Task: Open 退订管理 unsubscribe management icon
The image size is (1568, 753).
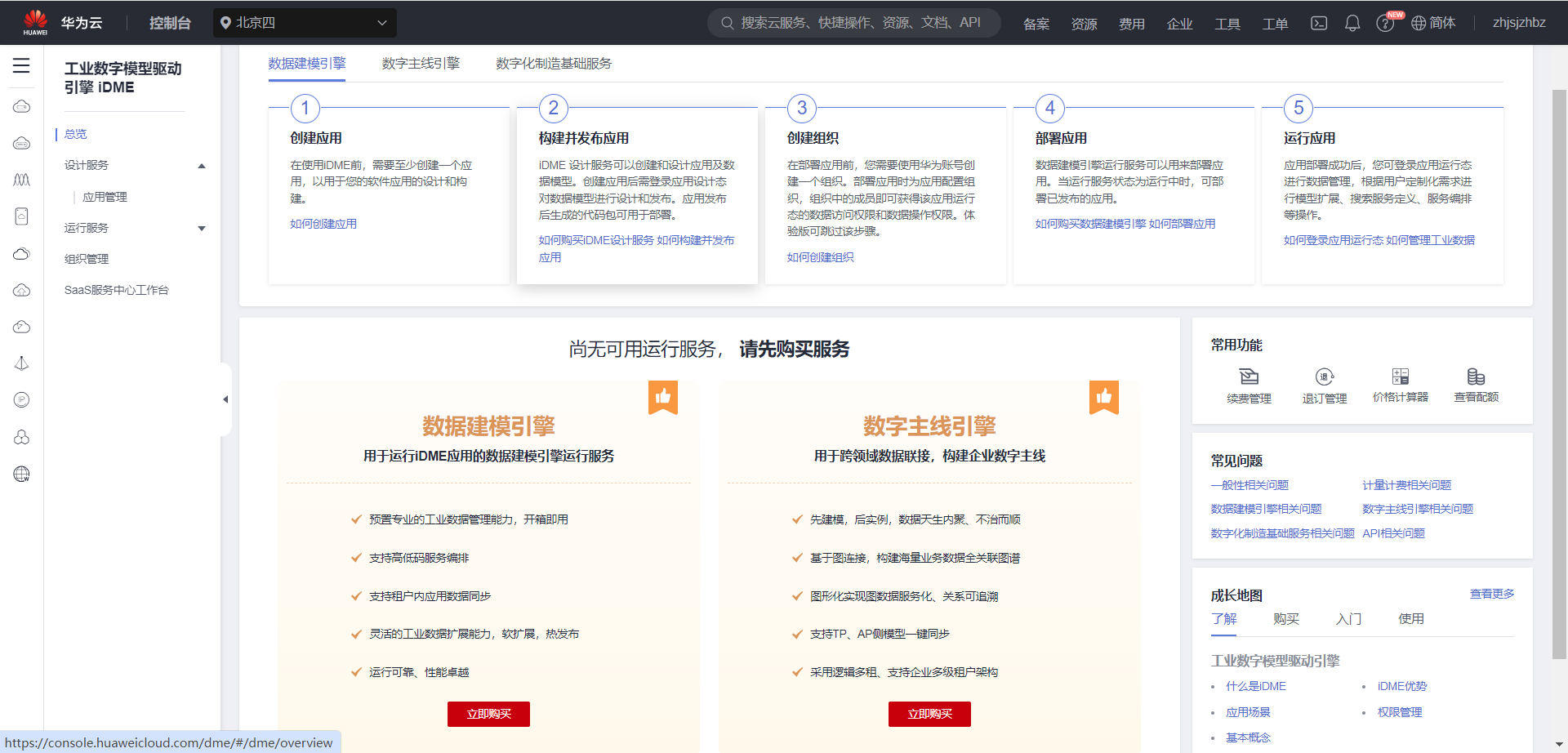Action: (1325, 376)
